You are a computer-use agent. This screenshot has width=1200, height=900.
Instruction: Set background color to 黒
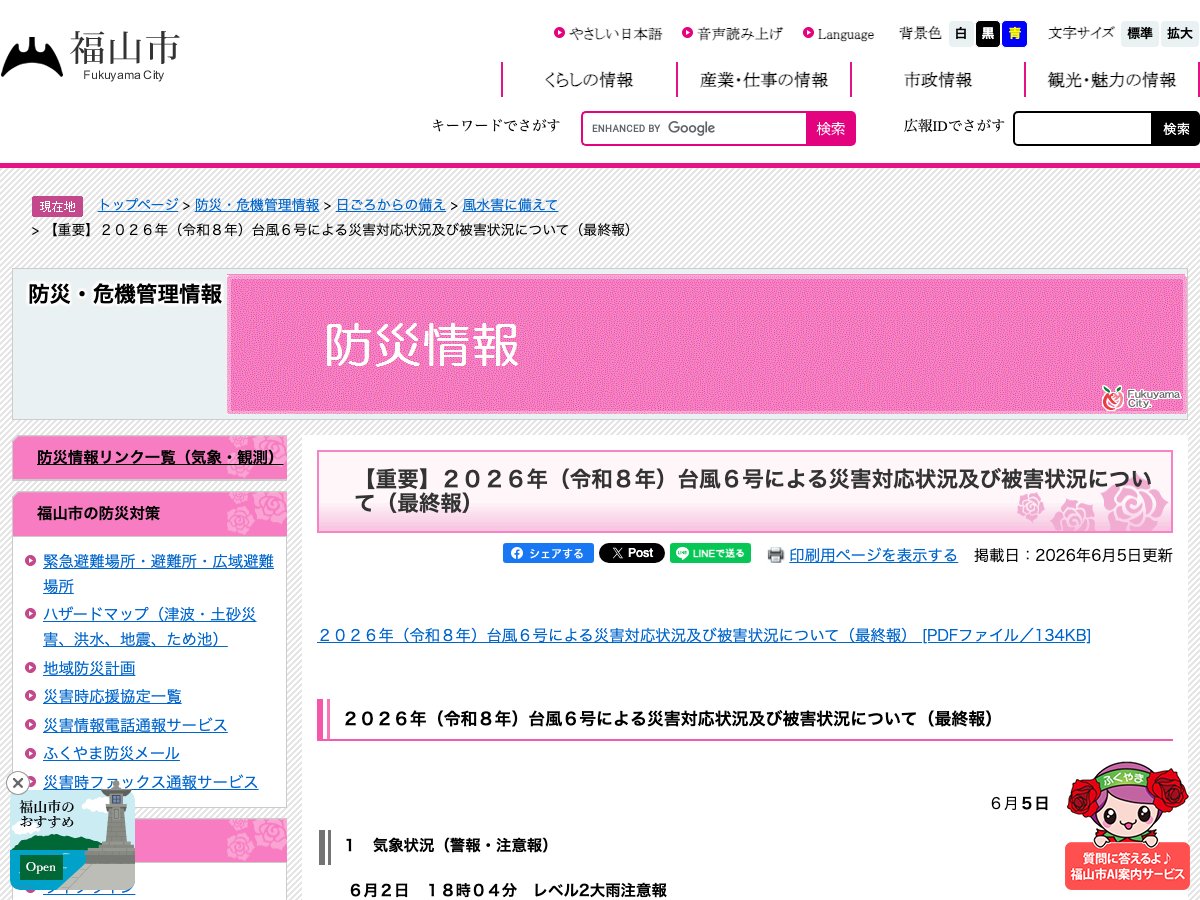point(988,34)
